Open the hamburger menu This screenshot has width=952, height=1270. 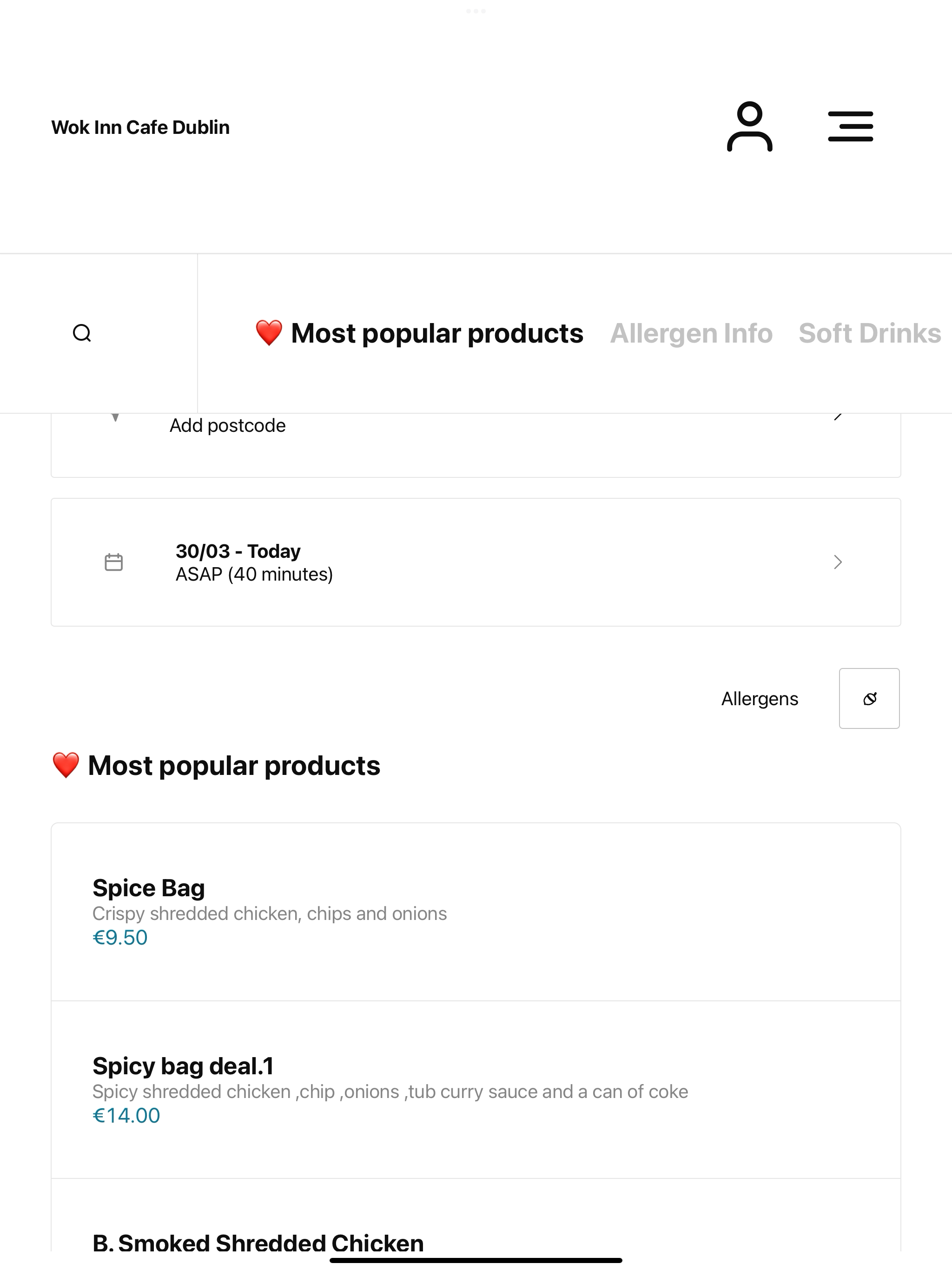850,127
